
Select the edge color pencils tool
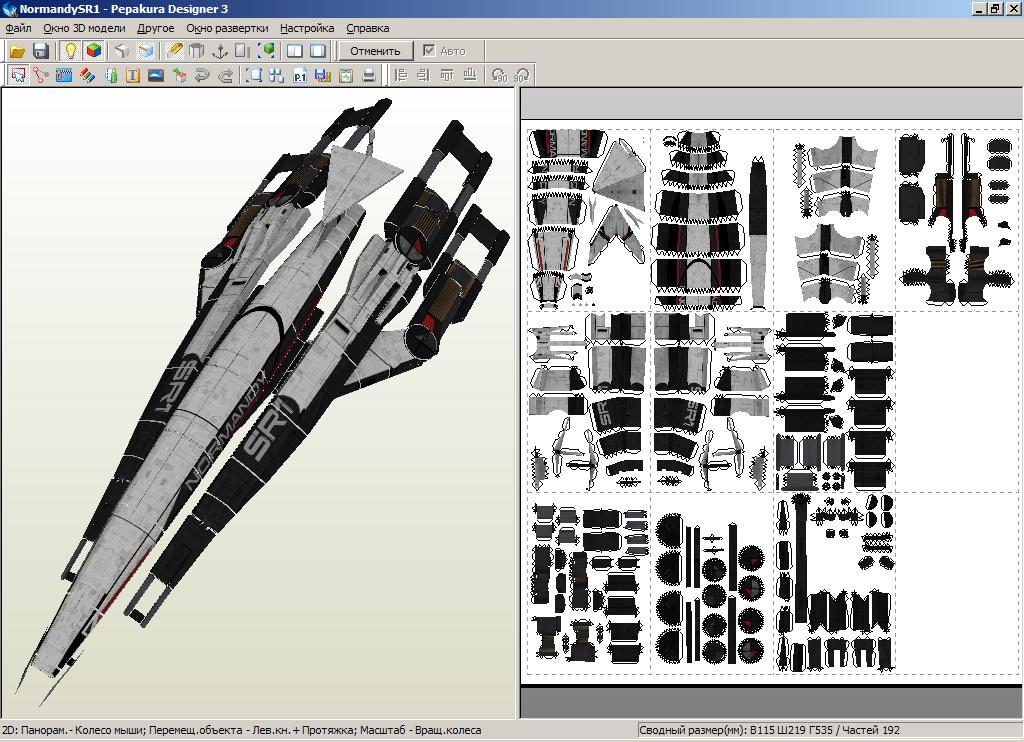point(87,75)
